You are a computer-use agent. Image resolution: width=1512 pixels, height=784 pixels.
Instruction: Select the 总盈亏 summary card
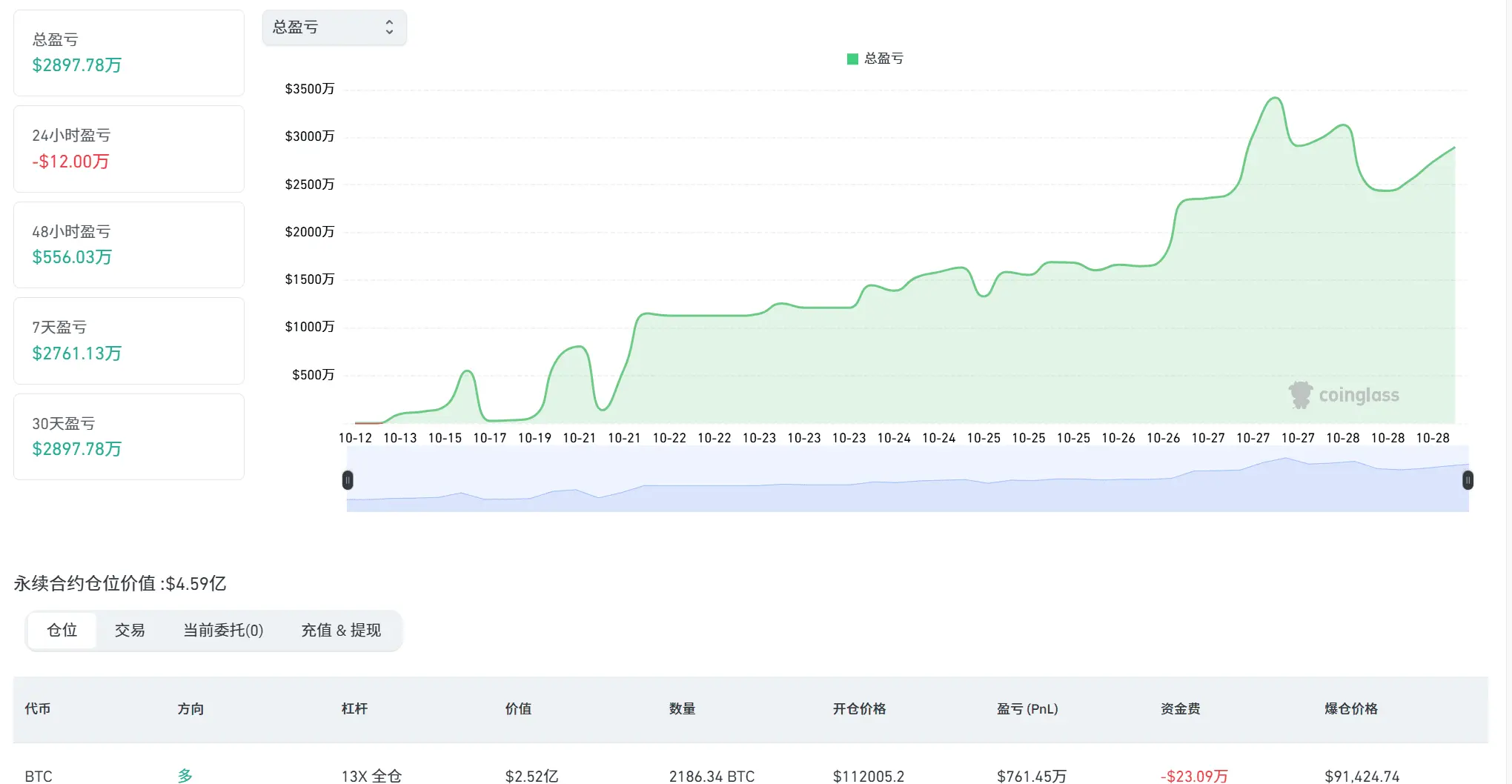point(129,53)
